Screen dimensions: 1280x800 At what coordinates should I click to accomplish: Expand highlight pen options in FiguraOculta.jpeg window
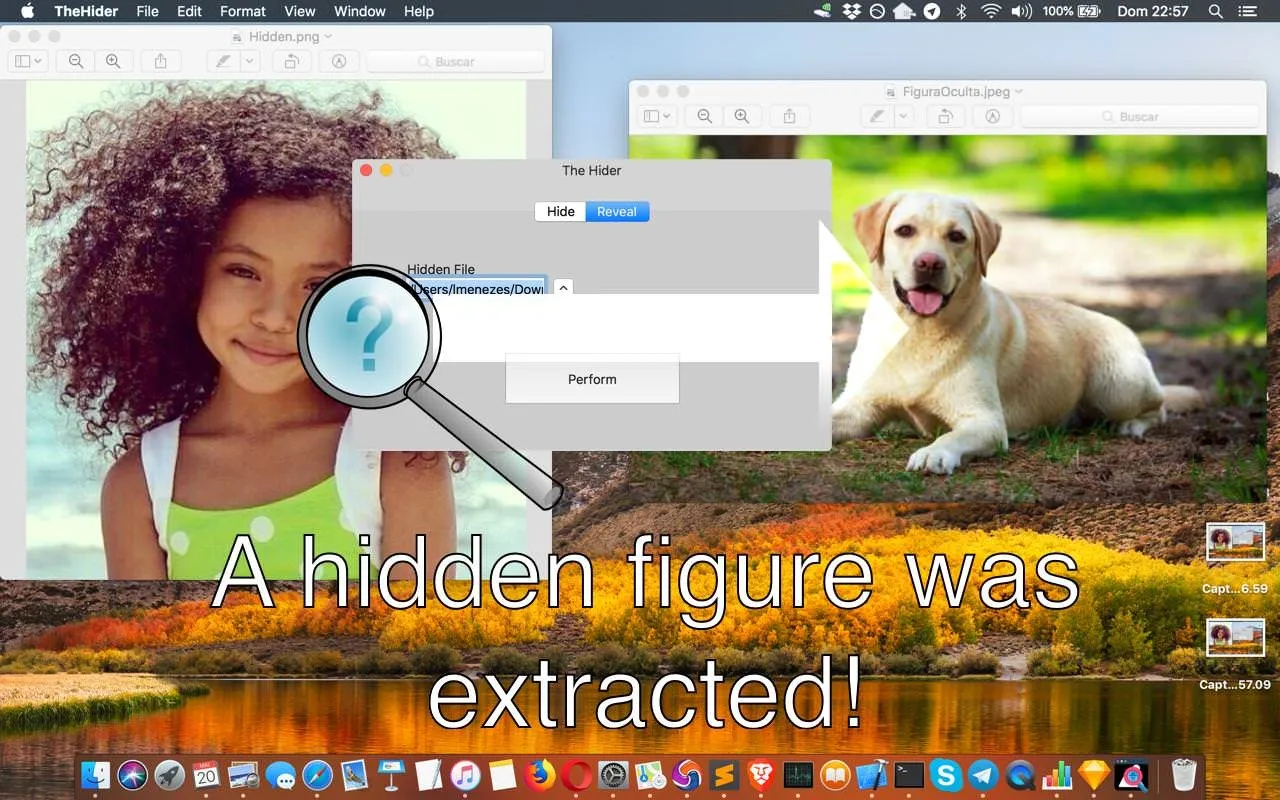pyautogui.click(x=904, y=116)
